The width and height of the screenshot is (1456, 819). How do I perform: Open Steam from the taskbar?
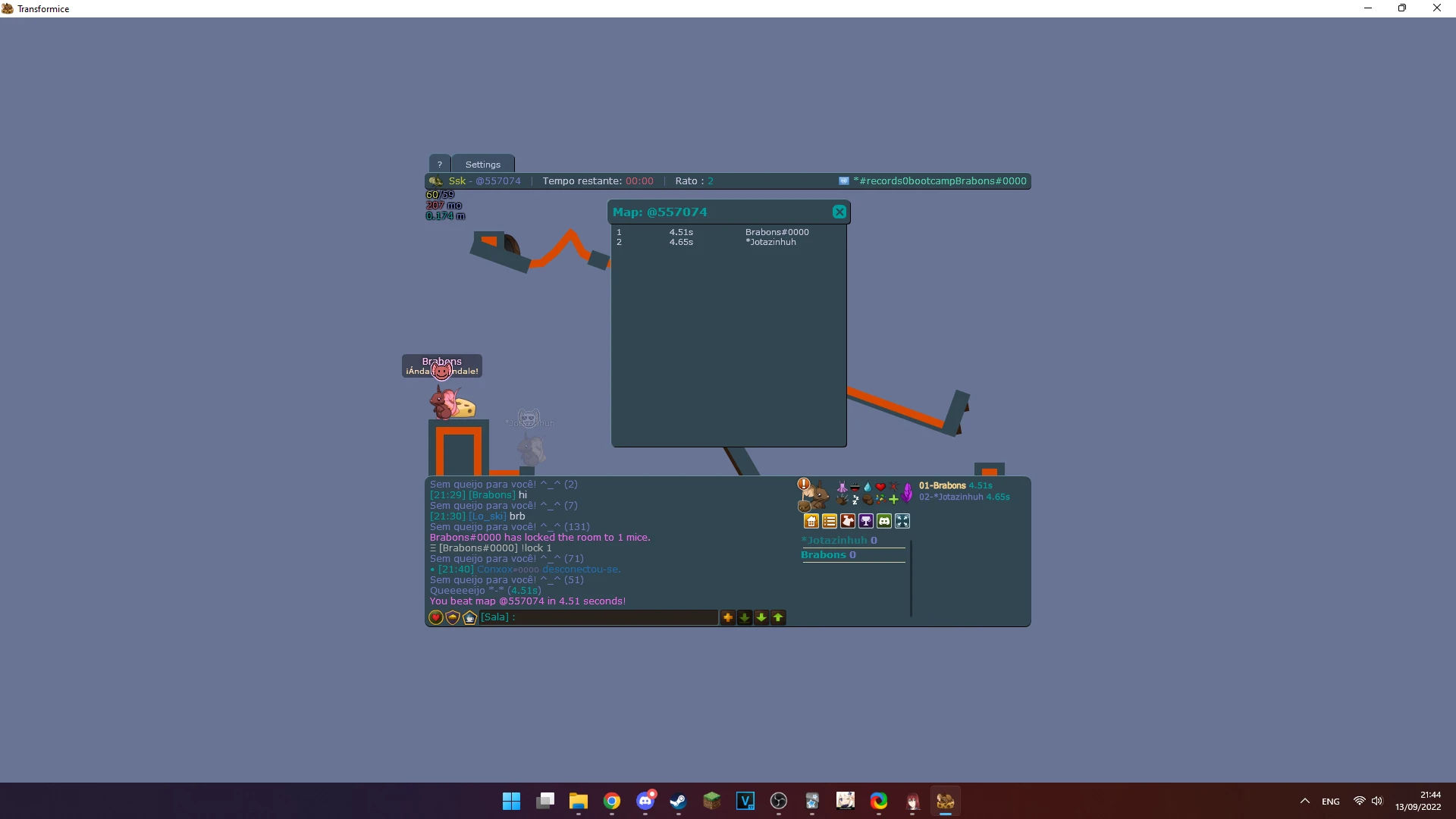(x=679, y=802)
